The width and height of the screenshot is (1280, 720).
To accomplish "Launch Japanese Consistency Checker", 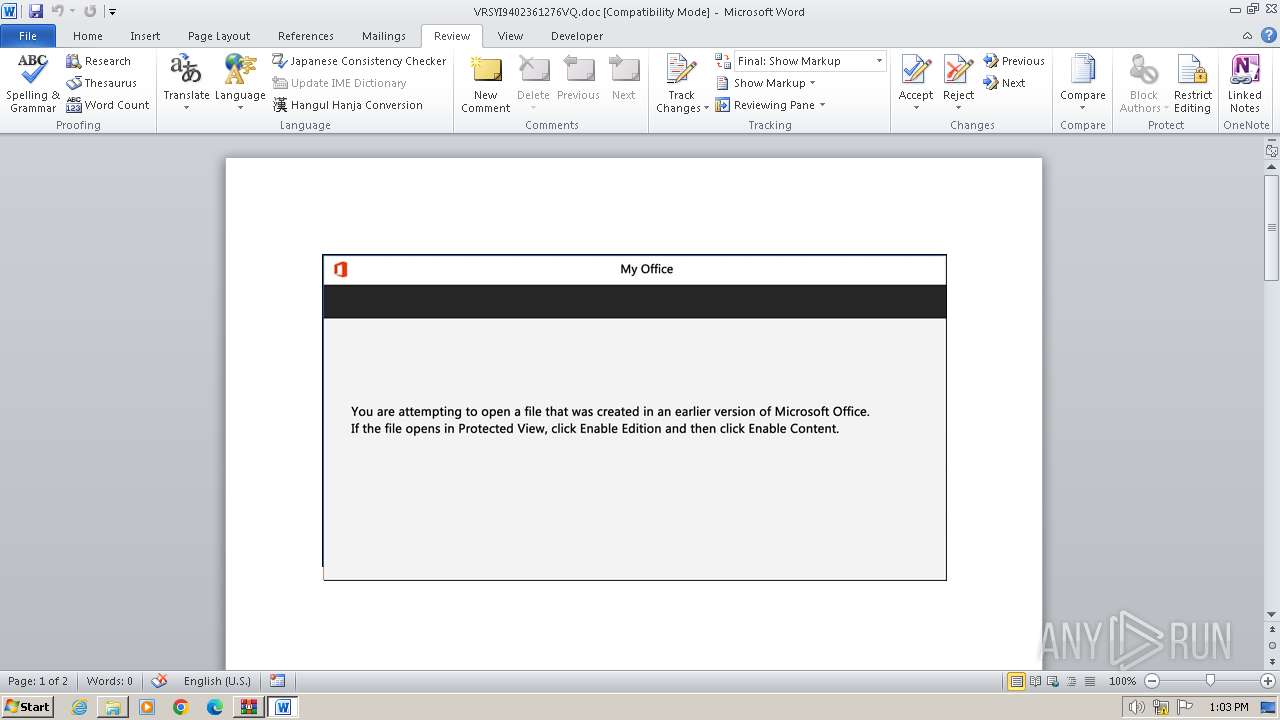I will pos(360,61).
